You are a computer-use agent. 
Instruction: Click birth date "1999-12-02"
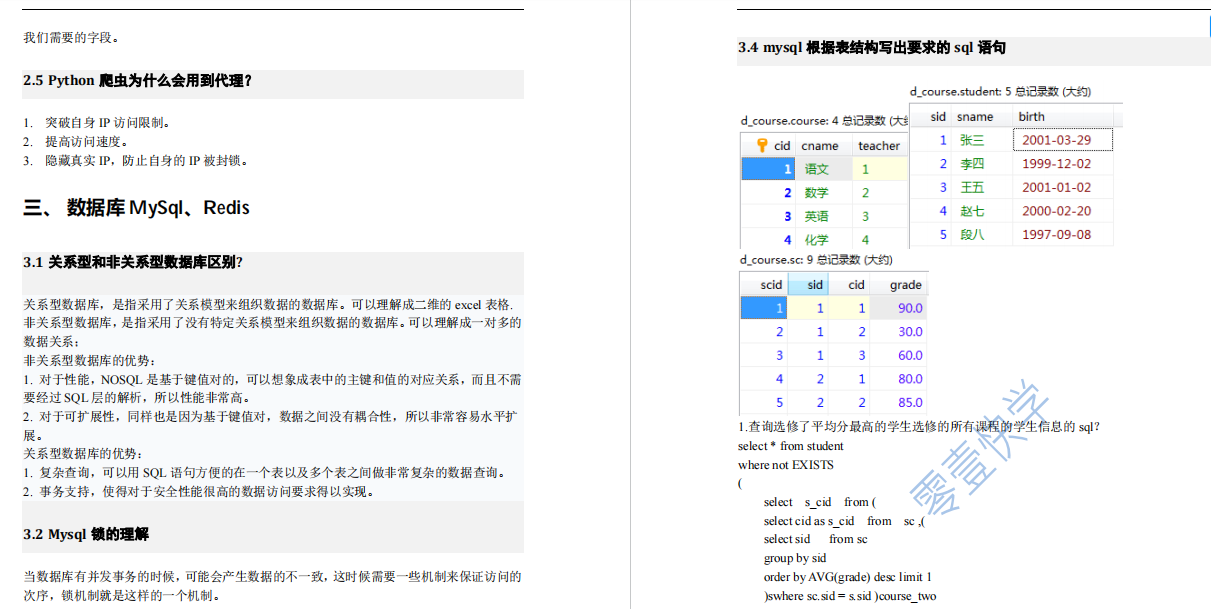(x=1056, y=164)
